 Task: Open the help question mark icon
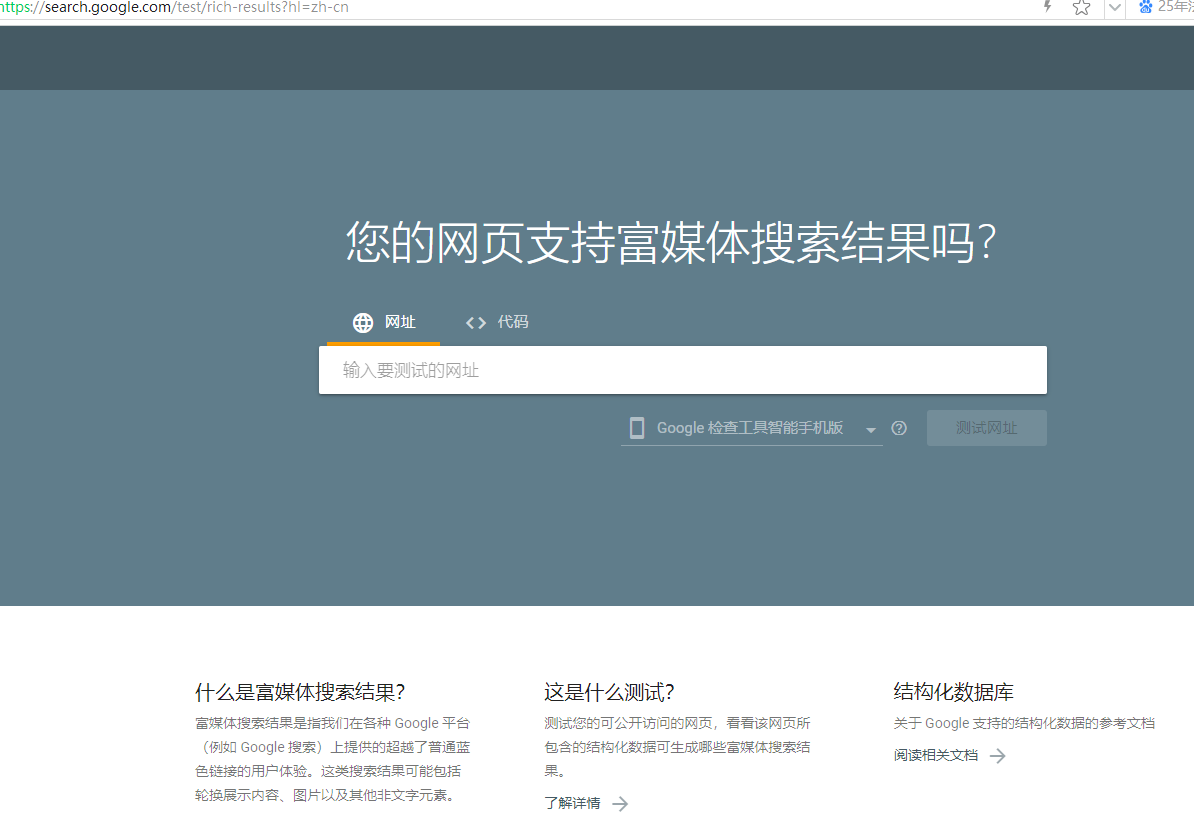[x=899, y=428]
